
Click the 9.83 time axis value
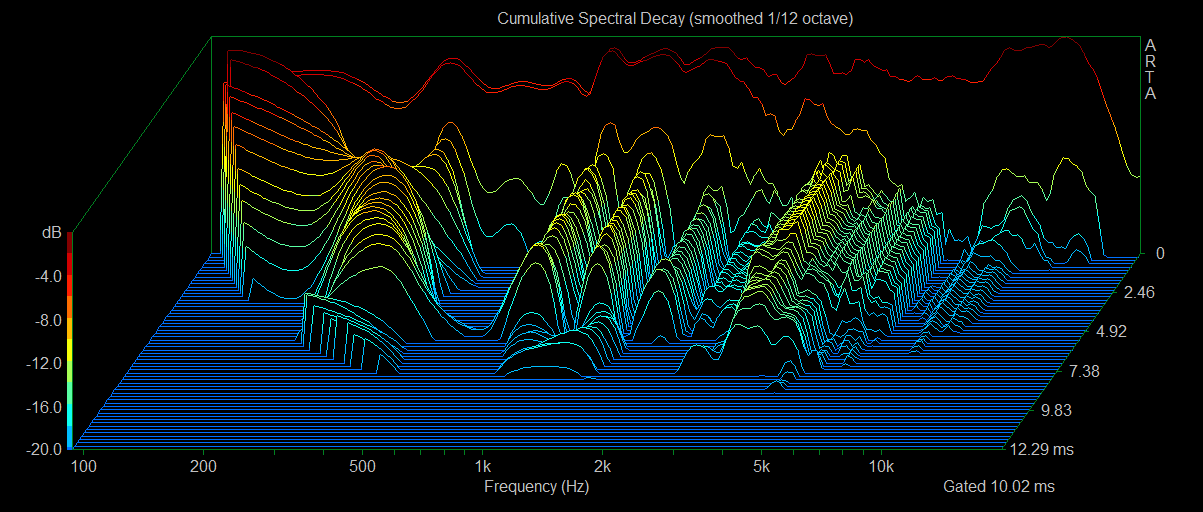pyautogui.click(x=1055, y=411)
